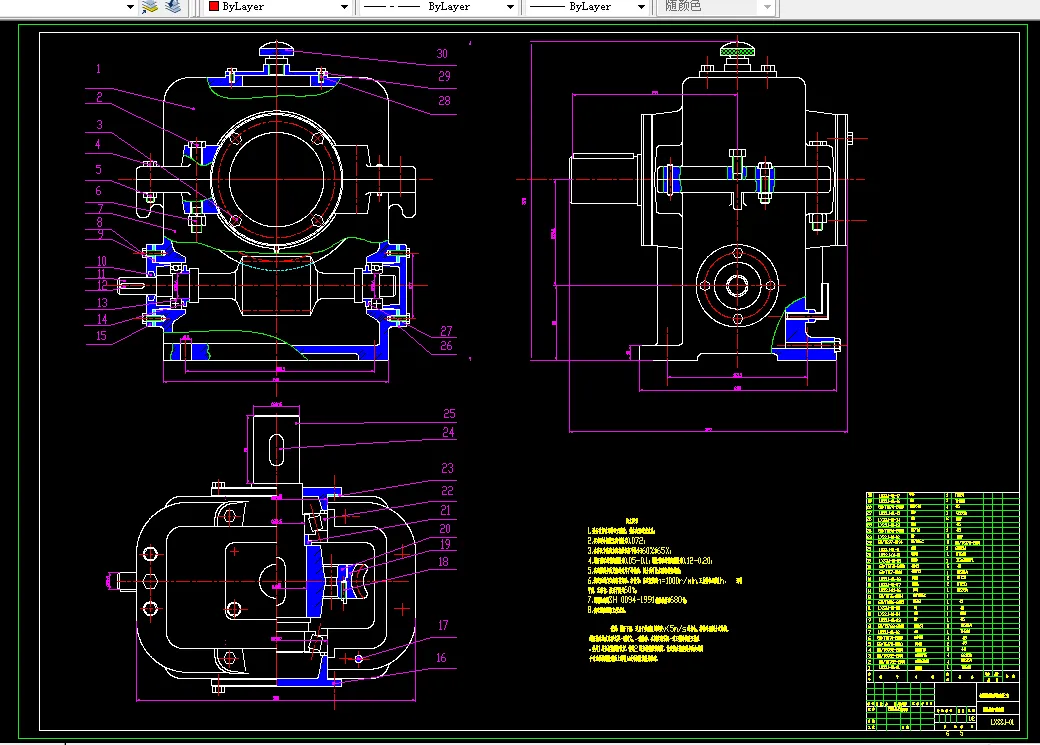Screen dimensions: 1040x745
Task: Click part number "25" by the shaft
Action: click(449, 414)
